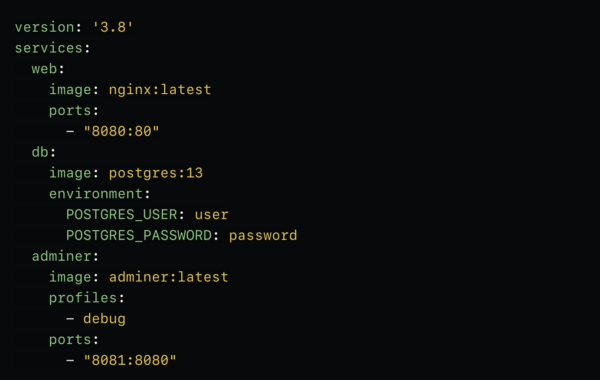Image resolution: width=600 pixels, height=380 pixels.
Task: Click the version key text
Action: [x=44, y=27]
